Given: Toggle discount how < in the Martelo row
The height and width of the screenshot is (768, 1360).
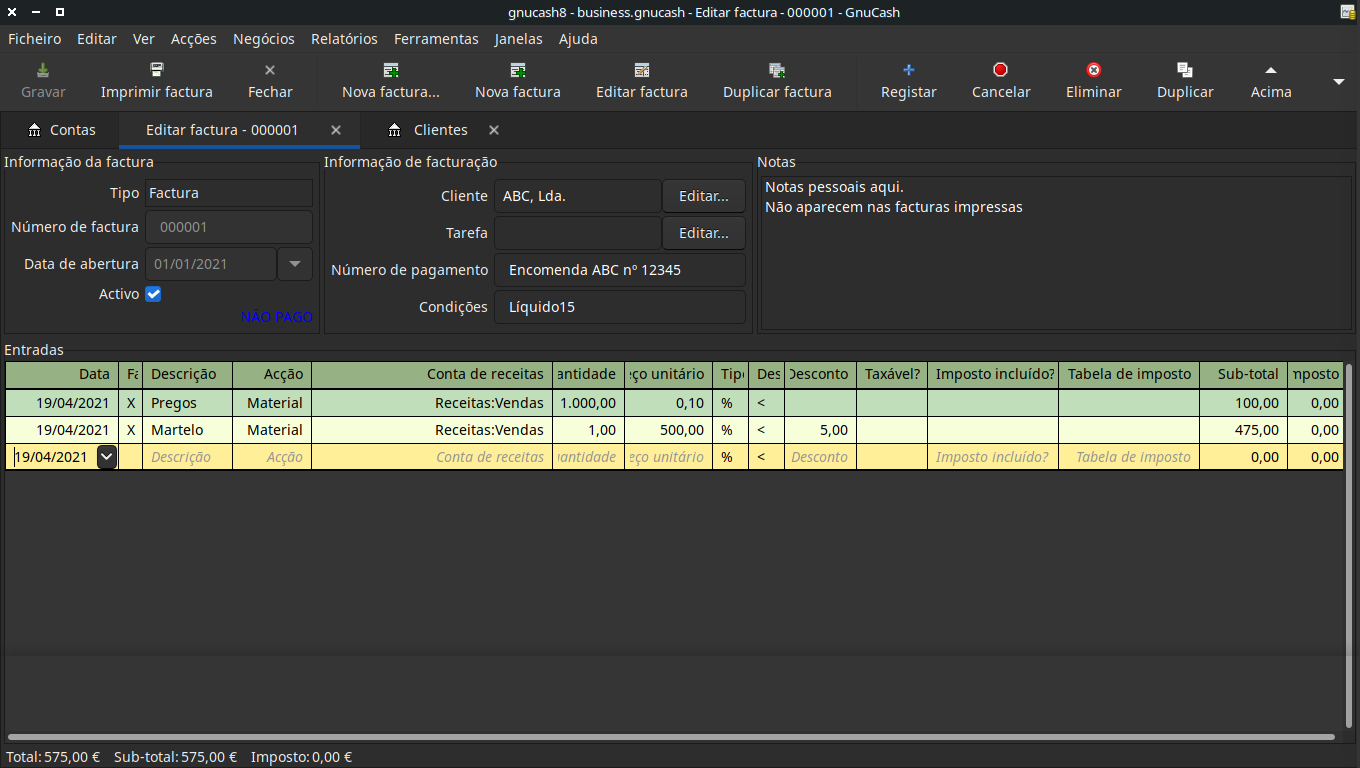Looking at the screenshot, I should tap(766, 430).
